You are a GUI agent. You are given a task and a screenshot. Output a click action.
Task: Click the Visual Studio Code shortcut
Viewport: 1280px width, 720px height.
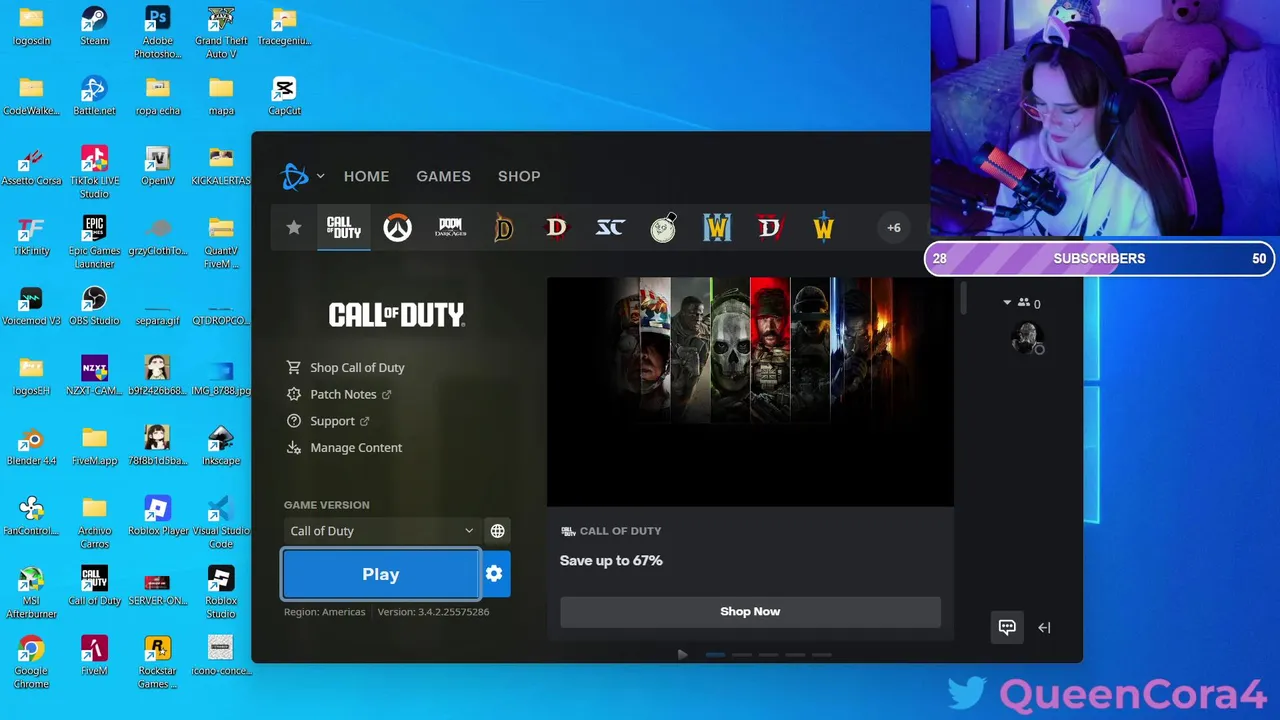221,522
